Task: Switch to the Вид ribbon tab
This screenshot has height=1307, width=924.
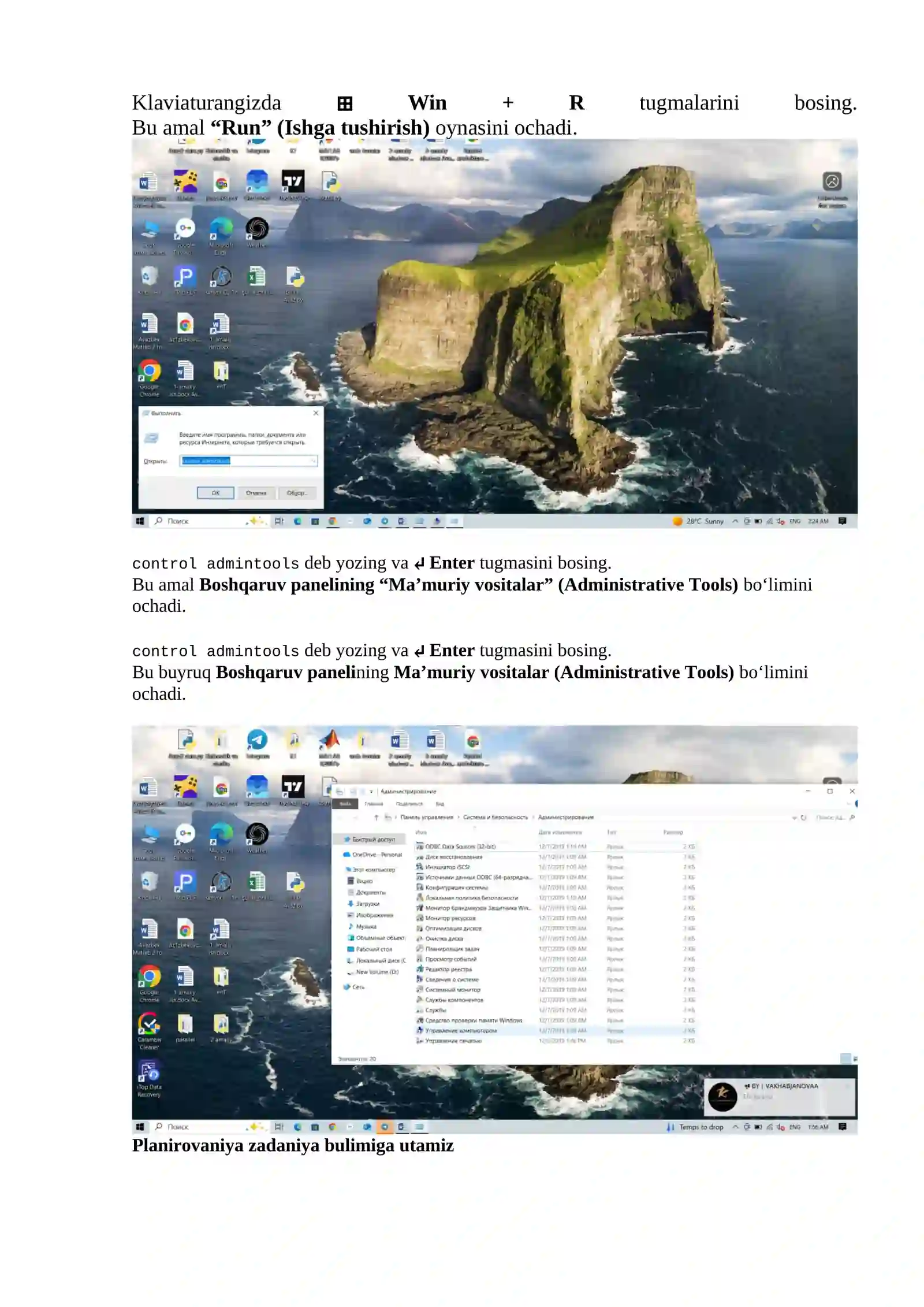Action: pos(439,804)
